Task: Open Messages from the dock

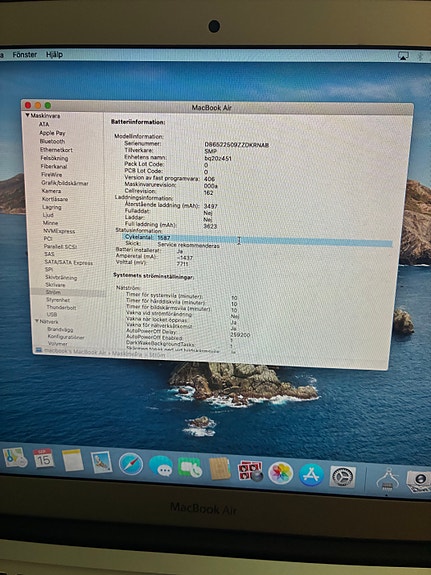Action: pyautogui.click(x=161, y=466)
